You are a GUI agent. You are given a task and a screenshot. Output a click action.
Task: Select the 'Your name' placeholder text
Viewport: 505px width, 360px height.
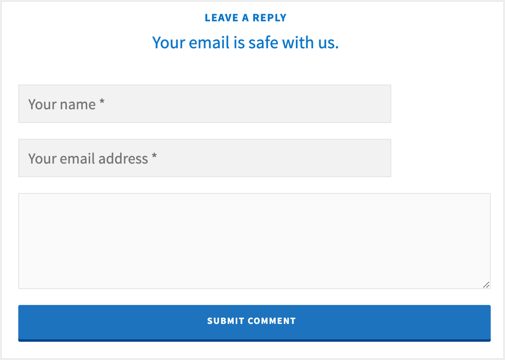coord(62,104)
